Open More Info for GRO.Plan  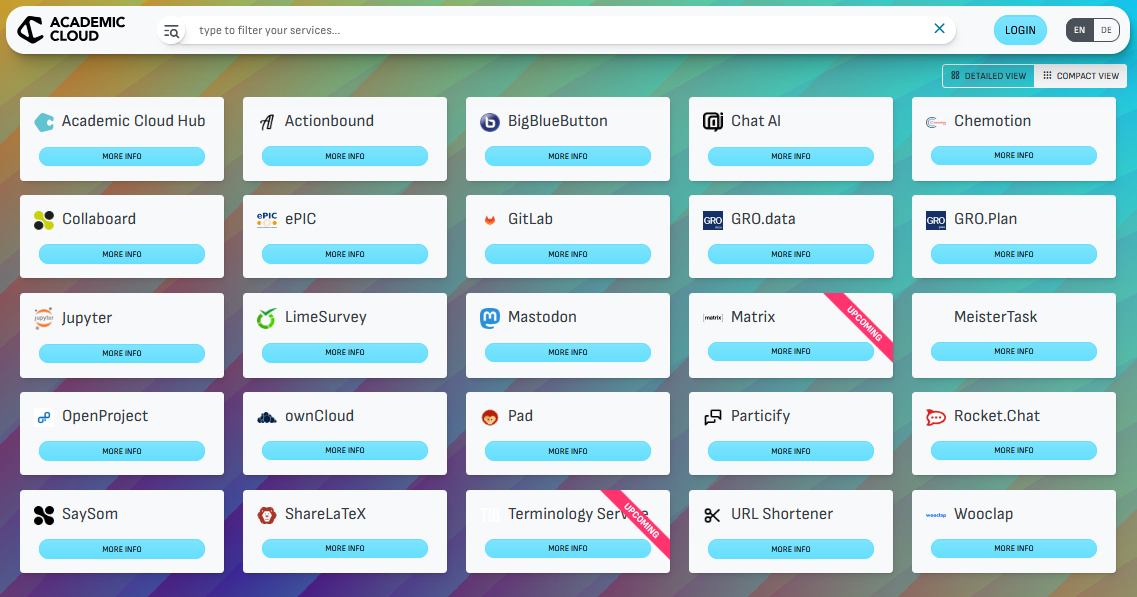pyautogui.click(x=1014, y=254)
